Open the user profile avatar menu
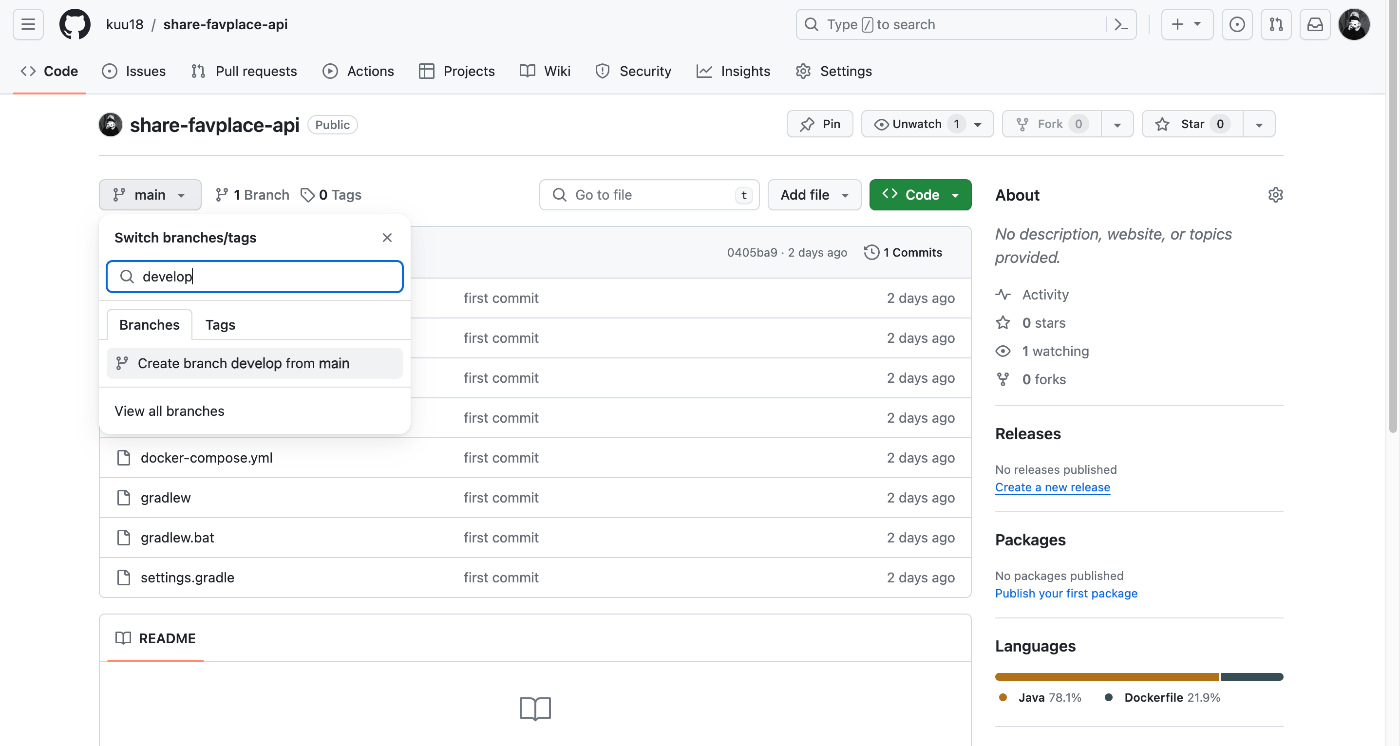This screenshot has height=746, width=1400. click(x=1354, y=25)
